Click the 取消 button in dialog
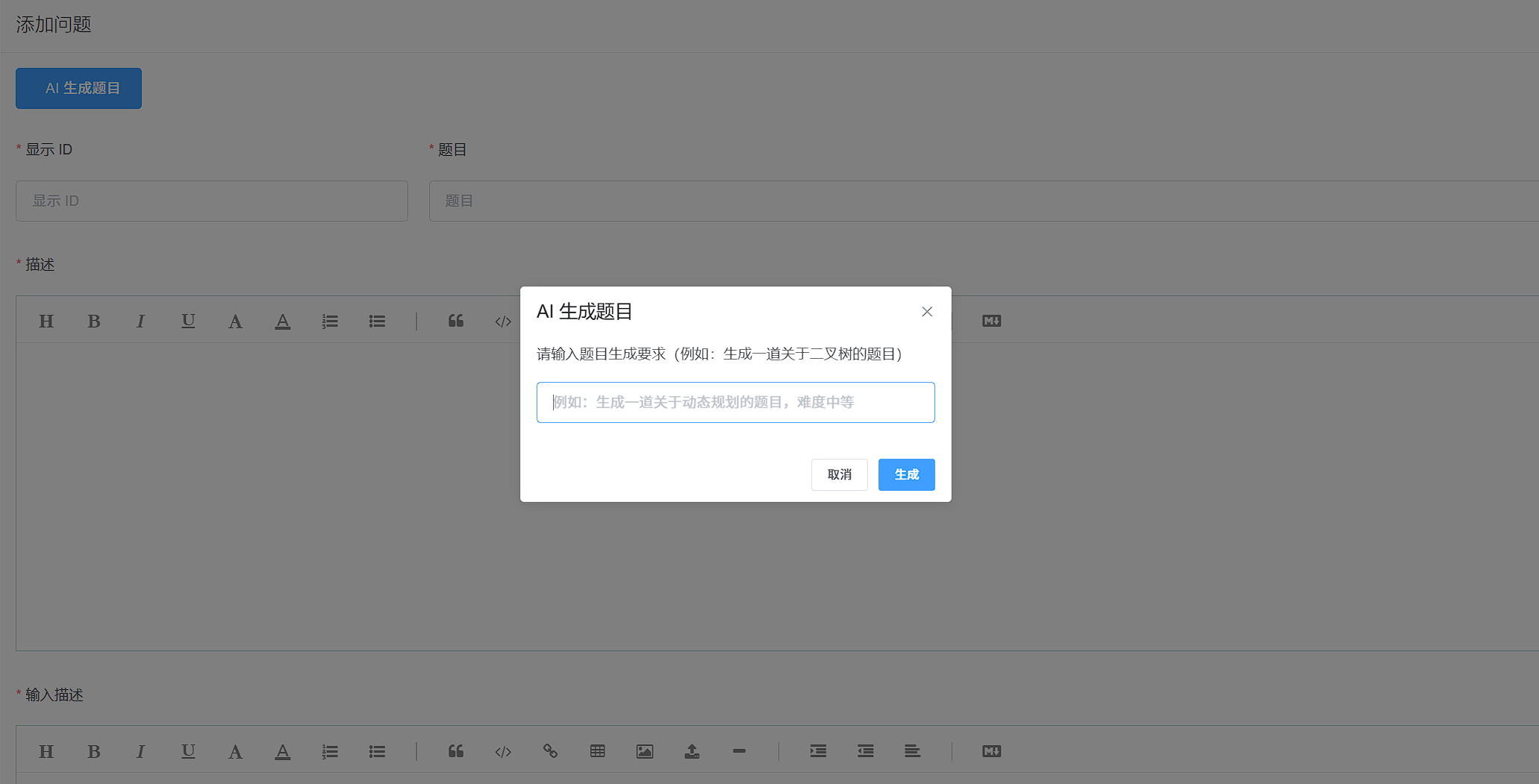 [840, 474]
